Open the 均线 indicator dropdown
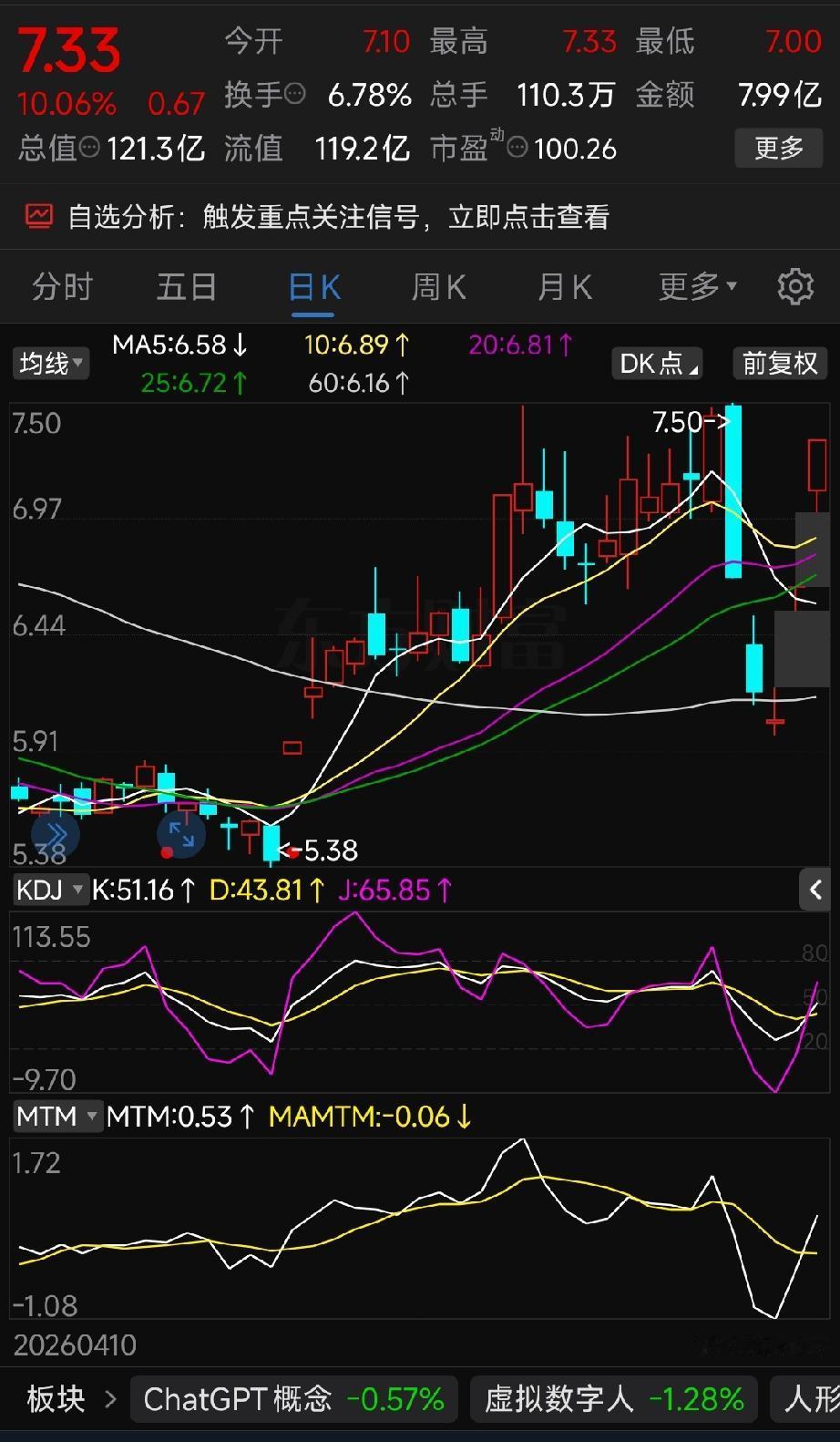This screenshot has width=840, height=1442. click(x=50, y=364)
